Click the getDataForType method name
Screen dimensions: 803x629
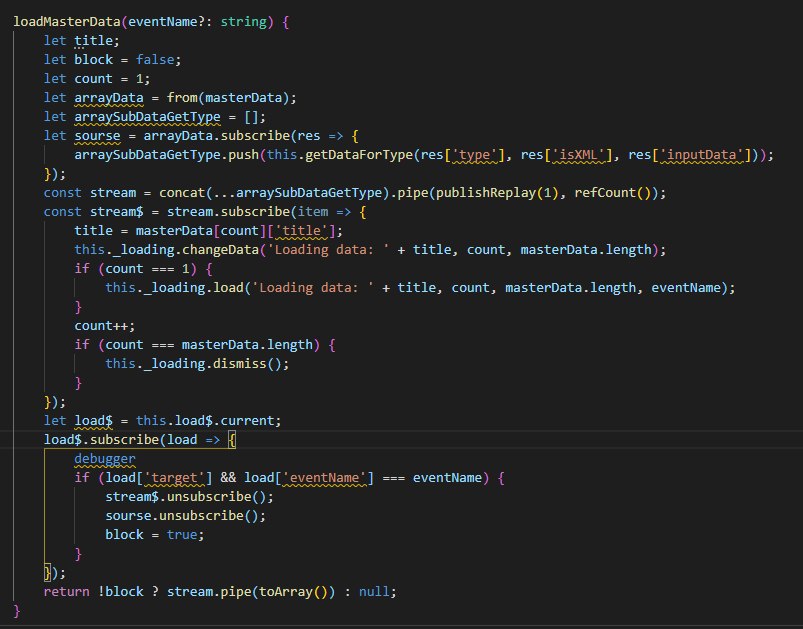(359, 154)
